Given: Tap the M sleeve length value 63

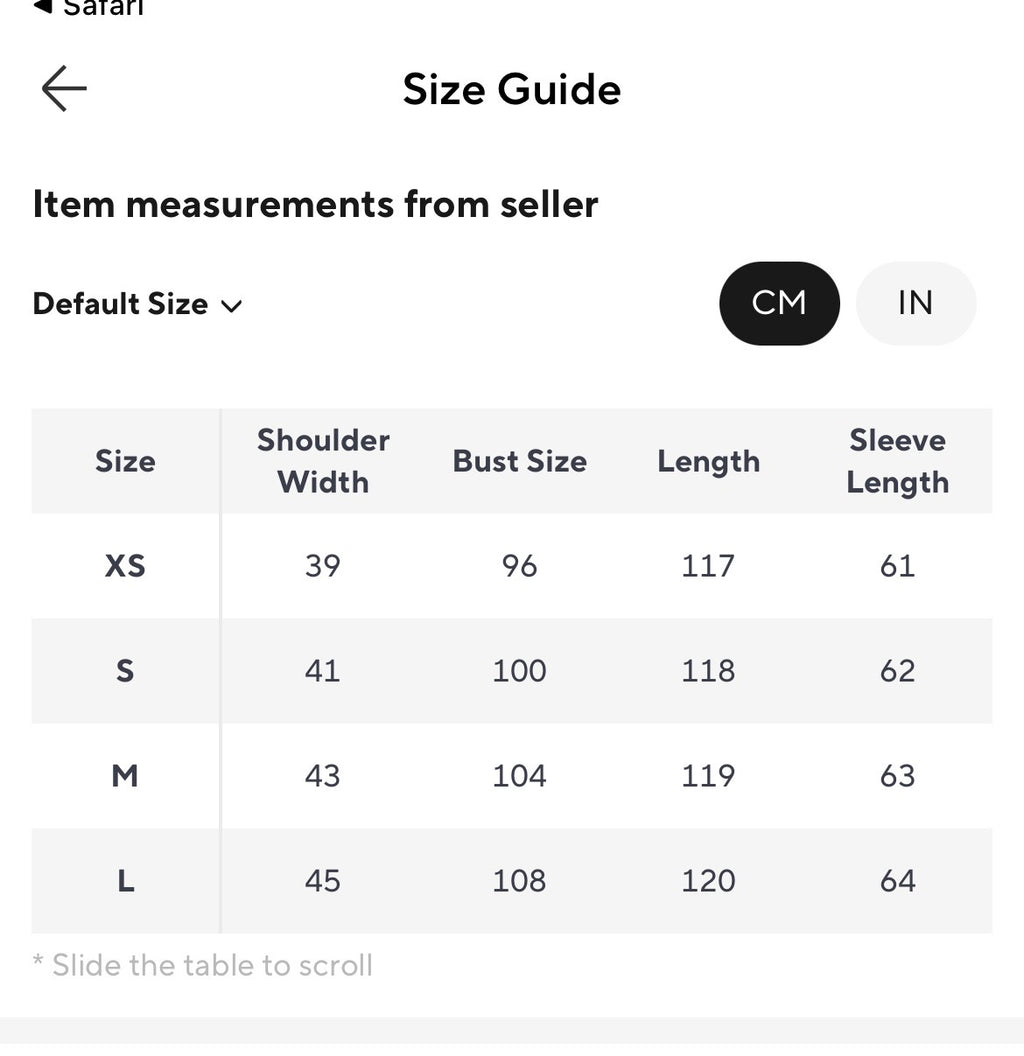Looking at the screenshot, I should (x=898, y=776).
